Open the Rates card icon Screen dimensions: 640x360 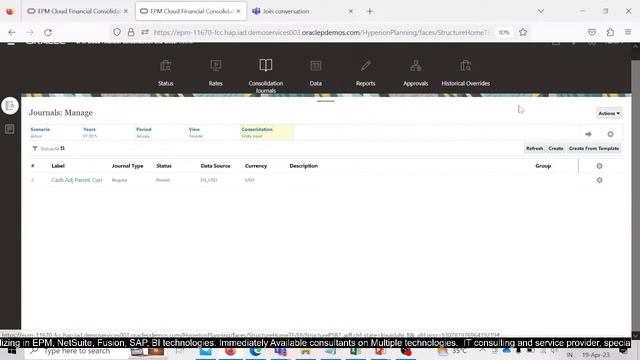point(216,66)
